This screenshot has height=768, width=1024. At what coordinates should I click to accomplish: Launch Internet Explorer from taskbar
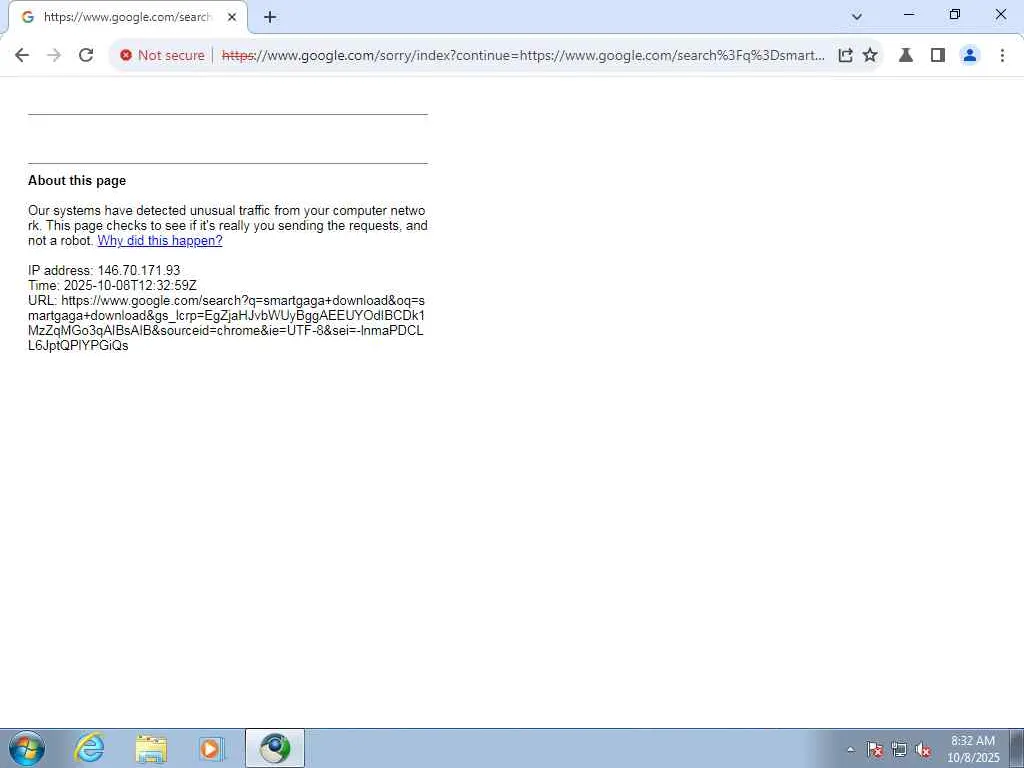point(89,748)
